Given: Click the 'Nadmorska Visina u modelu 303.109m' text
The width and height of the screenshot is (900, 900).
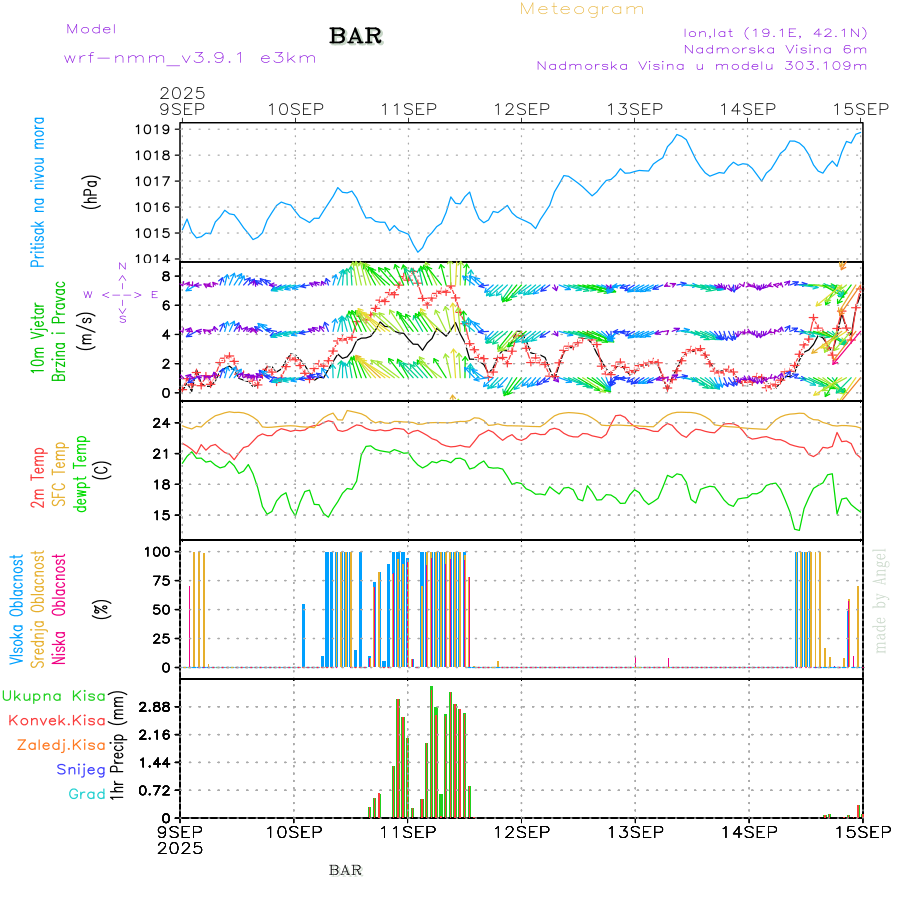Looking at the screenshot, I should [701, 66].
